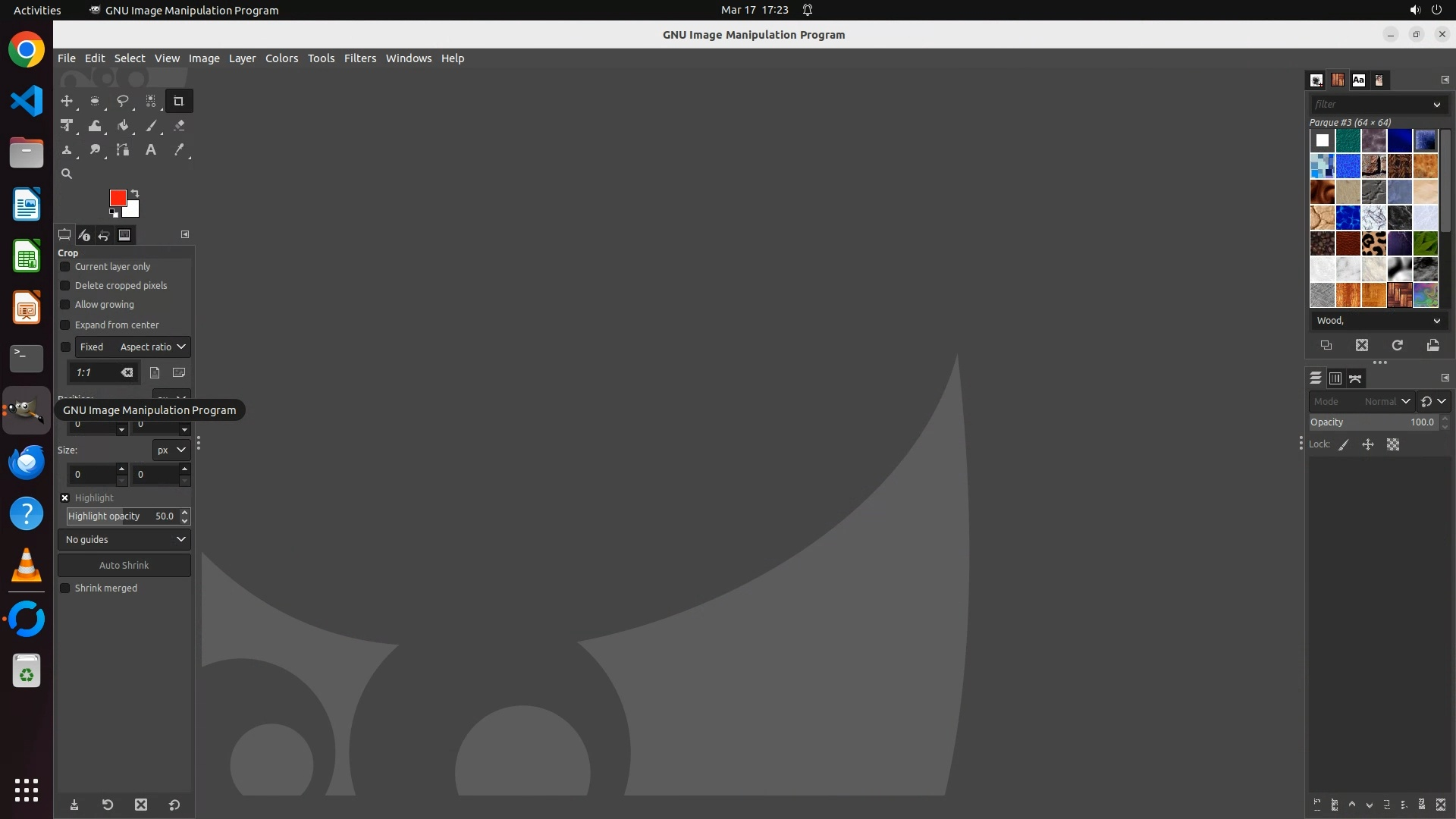Select the Crop tool in toolbox
This screenshot has width=1456, height=819.
coord(179,101)
